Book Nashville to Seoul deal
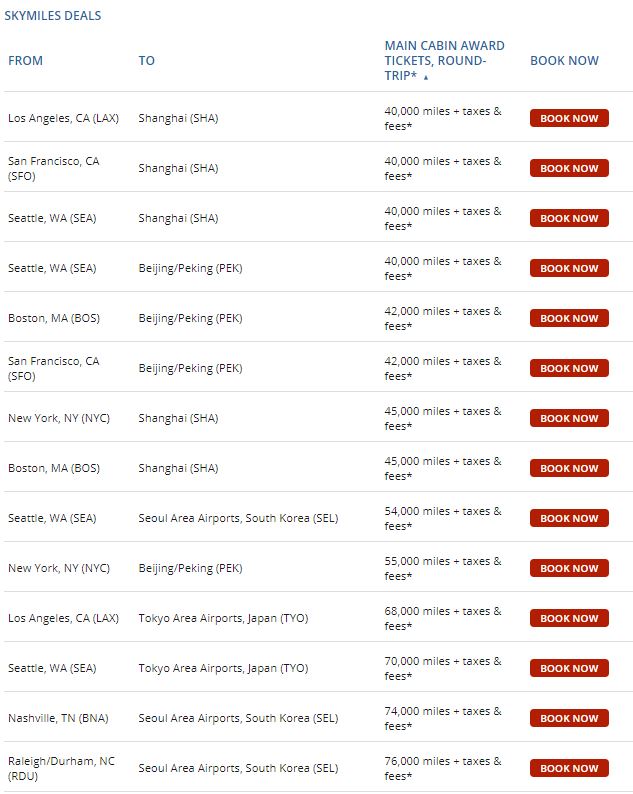The height and width of the screenshot is (794, 633). click(x=569, y=718)
